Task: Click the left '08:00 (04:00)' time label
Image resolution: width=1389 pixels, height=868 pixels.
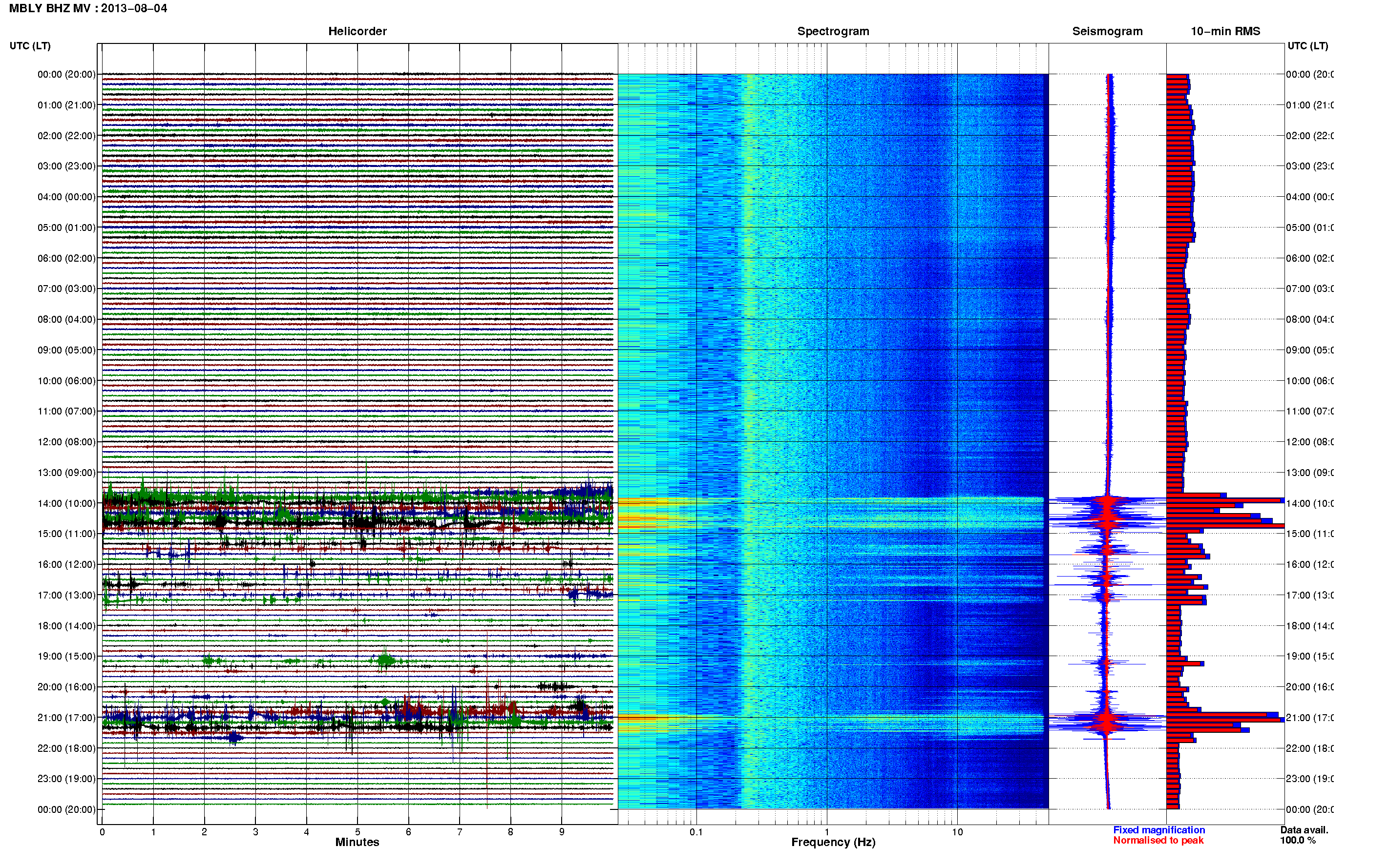Action: pyautogui.click(x=66, y=320)
